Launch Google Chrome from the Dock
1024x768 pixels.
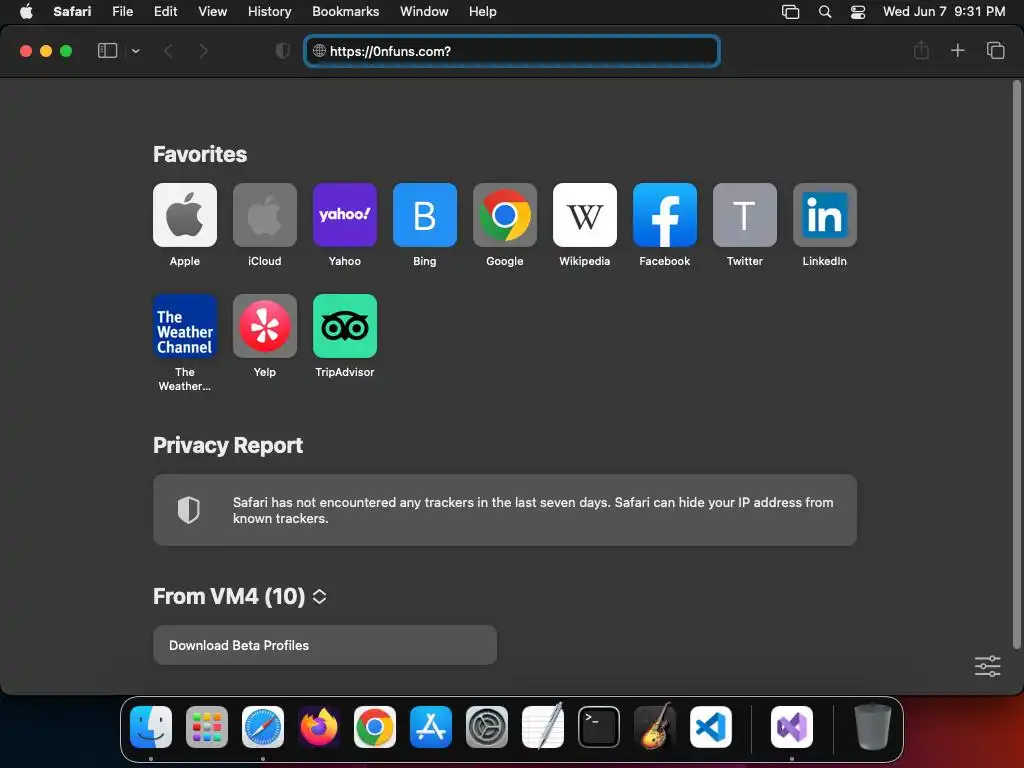coord(375,727)
